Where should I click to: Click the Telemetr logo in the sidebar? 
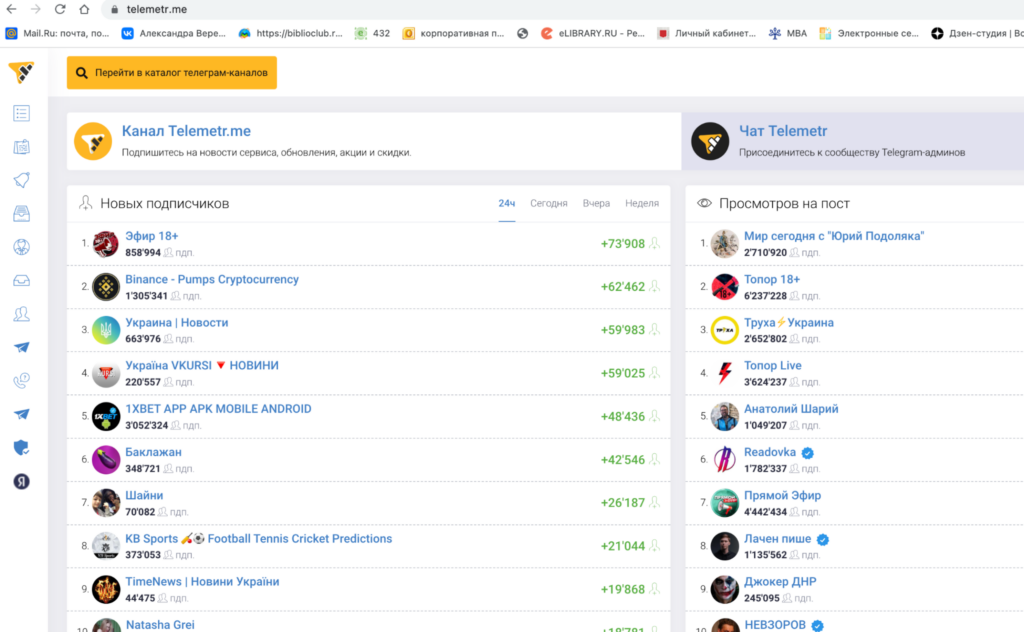point(22,72)
